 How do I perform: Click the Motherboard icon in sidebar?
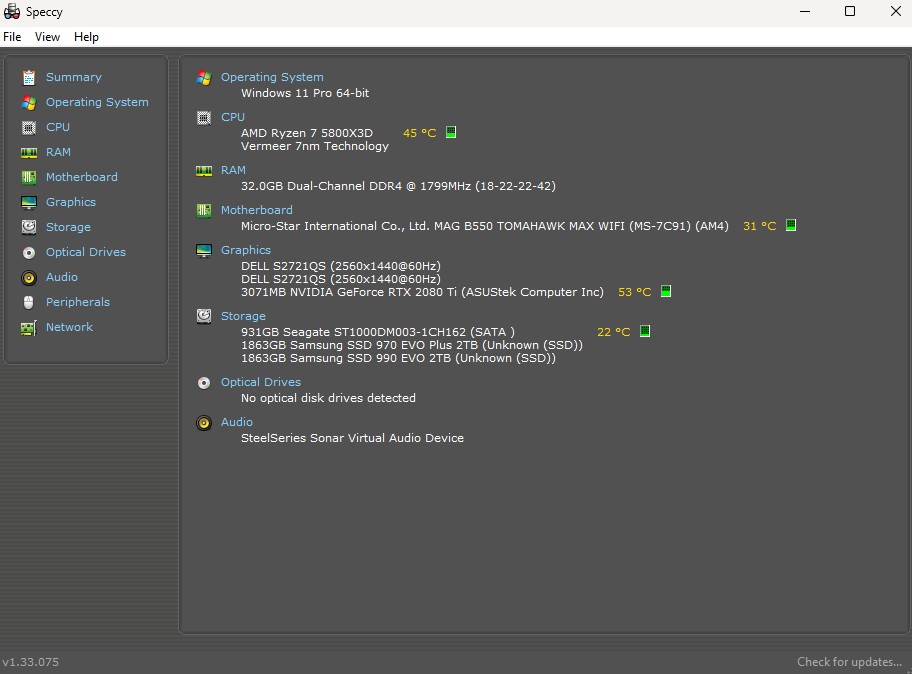point(29,177)
